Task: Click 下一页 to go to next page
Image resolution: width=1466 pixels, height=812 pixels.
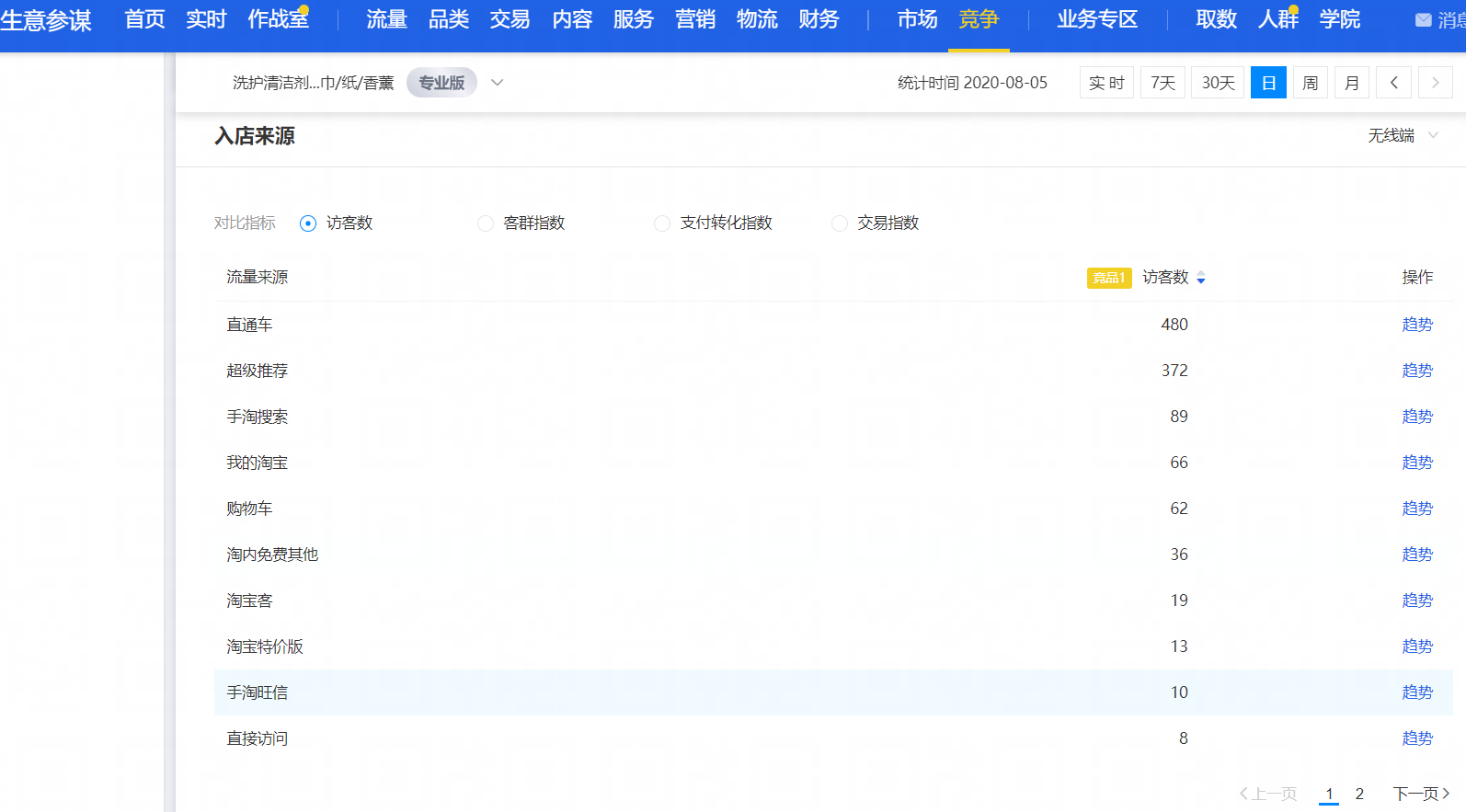Action: click(1420, 794)
